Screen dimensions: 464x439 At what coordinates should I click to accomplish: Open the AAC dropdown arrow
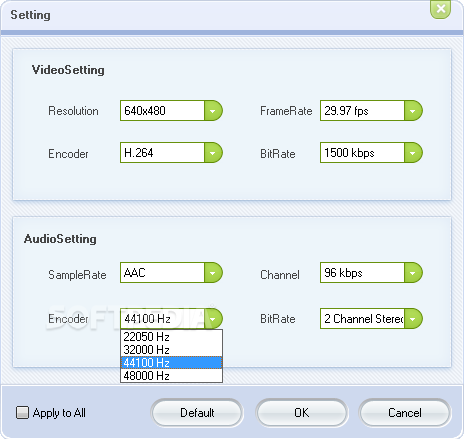[x=213, y=273]
